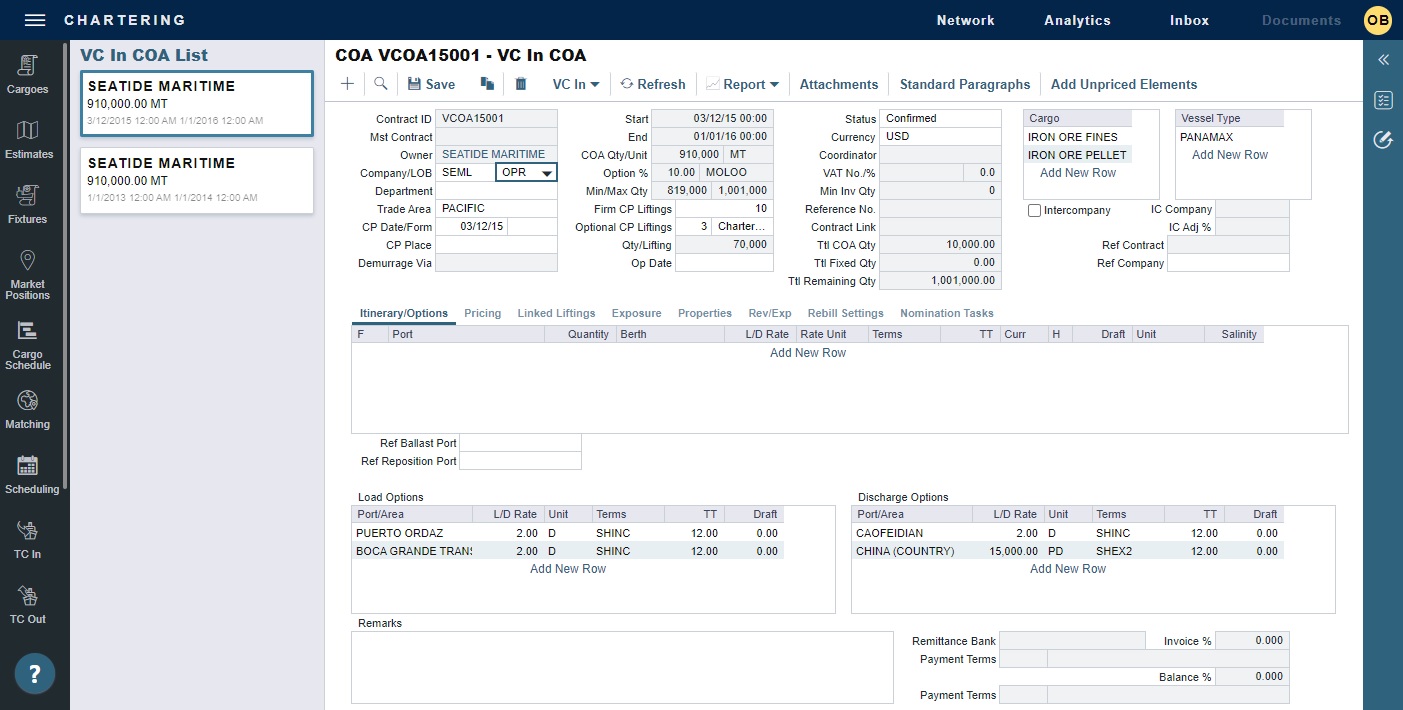Collapse the right side panel chevron
Screen dimensions: 1403x710
pyautogui.click(x=1383, y=60)
